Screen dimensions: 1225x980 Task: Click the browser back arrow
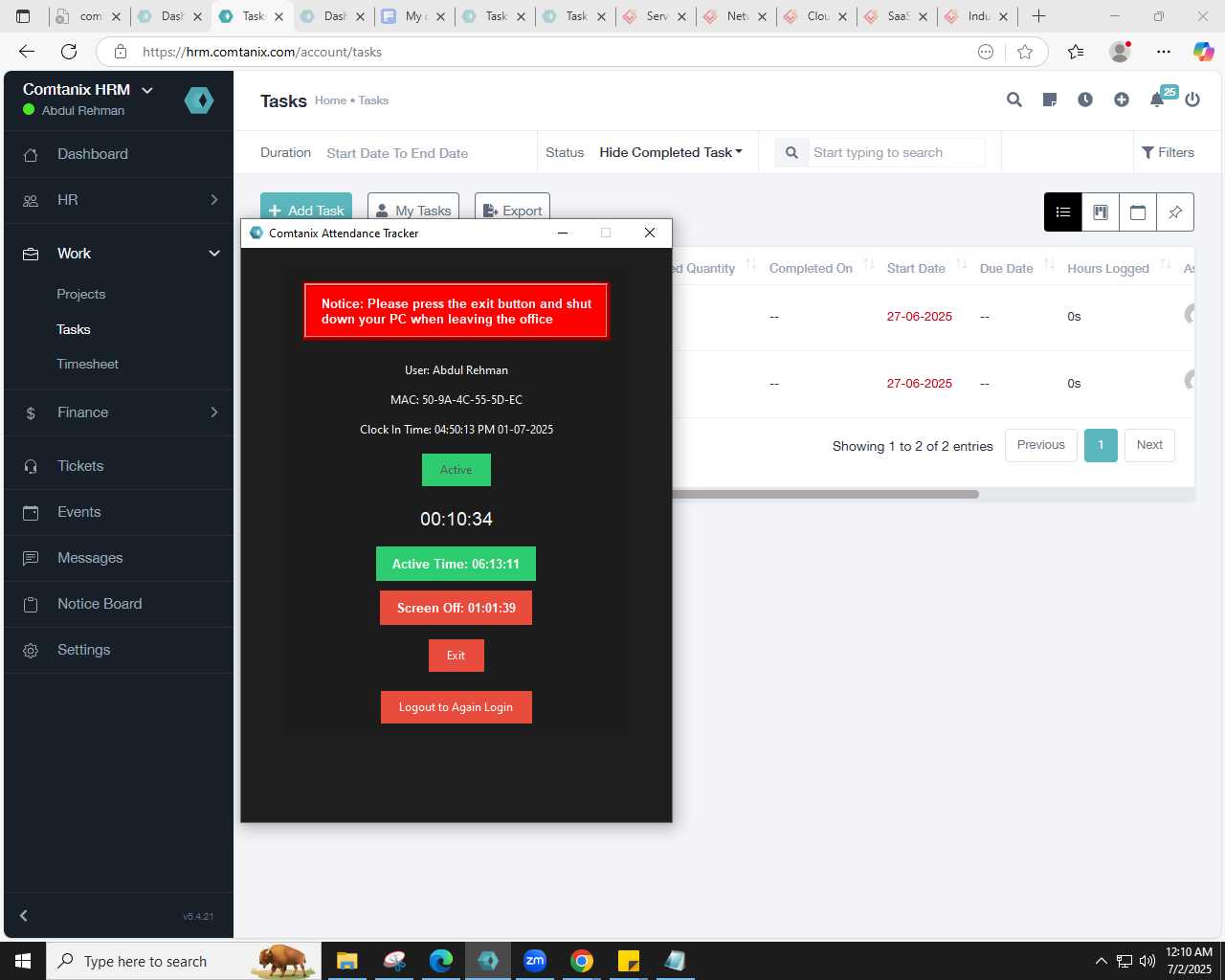pos(27,52)
